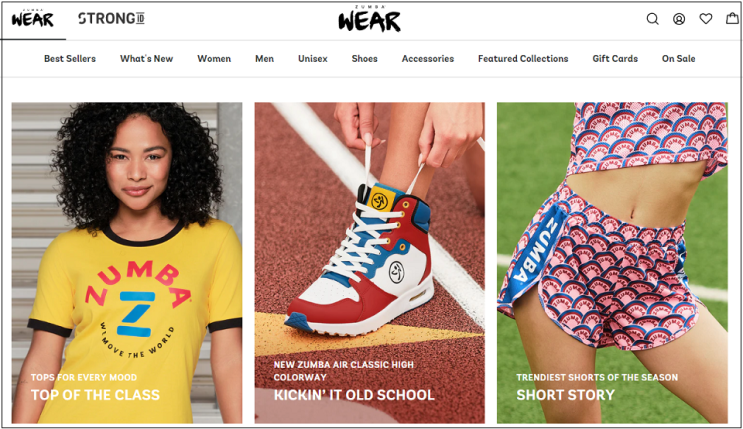Viewport: 743px width, 429px height.
Task: Open the On Sale section
Action: (x=679, y=59)
